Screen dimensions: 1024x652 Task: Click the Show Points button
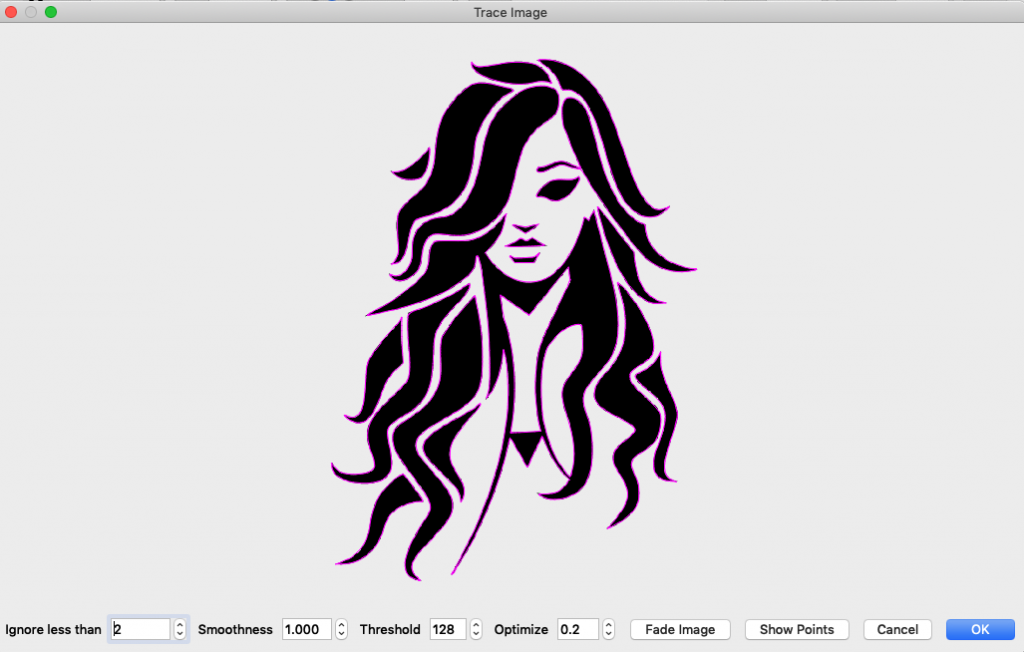tap(797, 629)
